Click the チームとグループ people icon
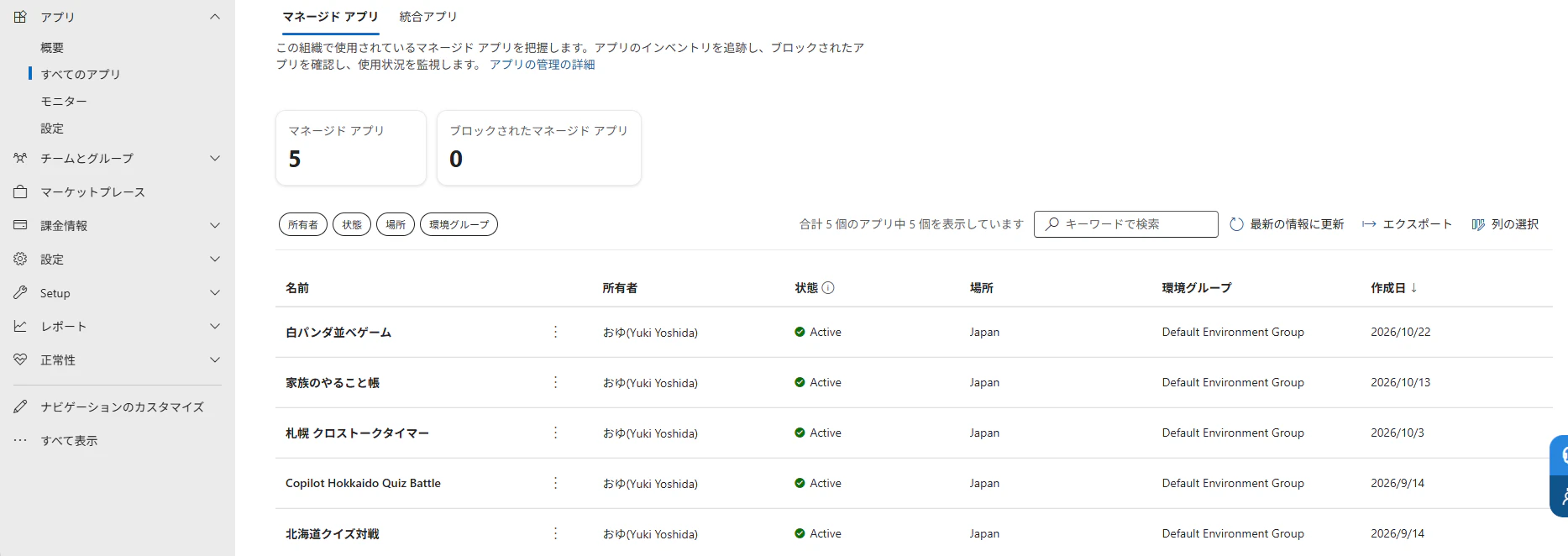1568x556 pixels. 20,158
